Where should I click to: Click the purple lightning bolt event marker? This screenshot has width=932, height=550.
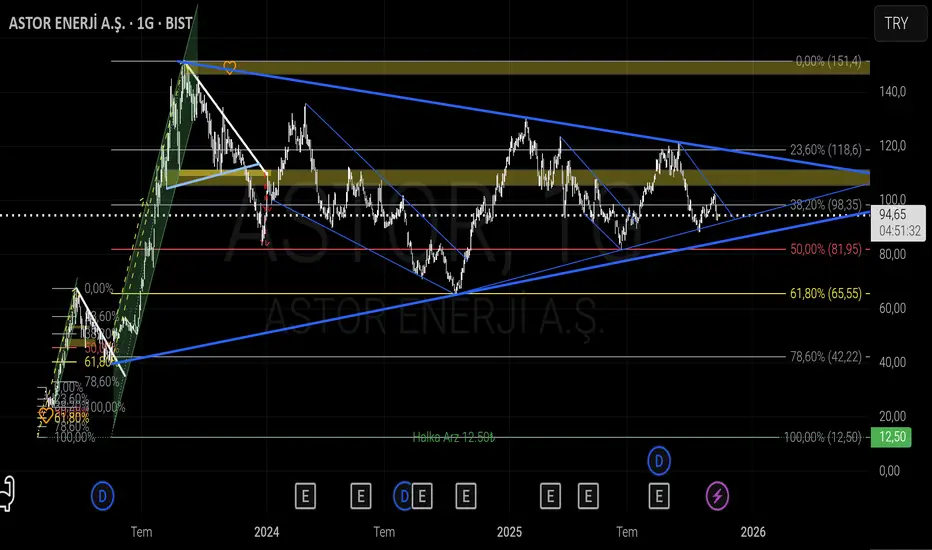[717, 496]
